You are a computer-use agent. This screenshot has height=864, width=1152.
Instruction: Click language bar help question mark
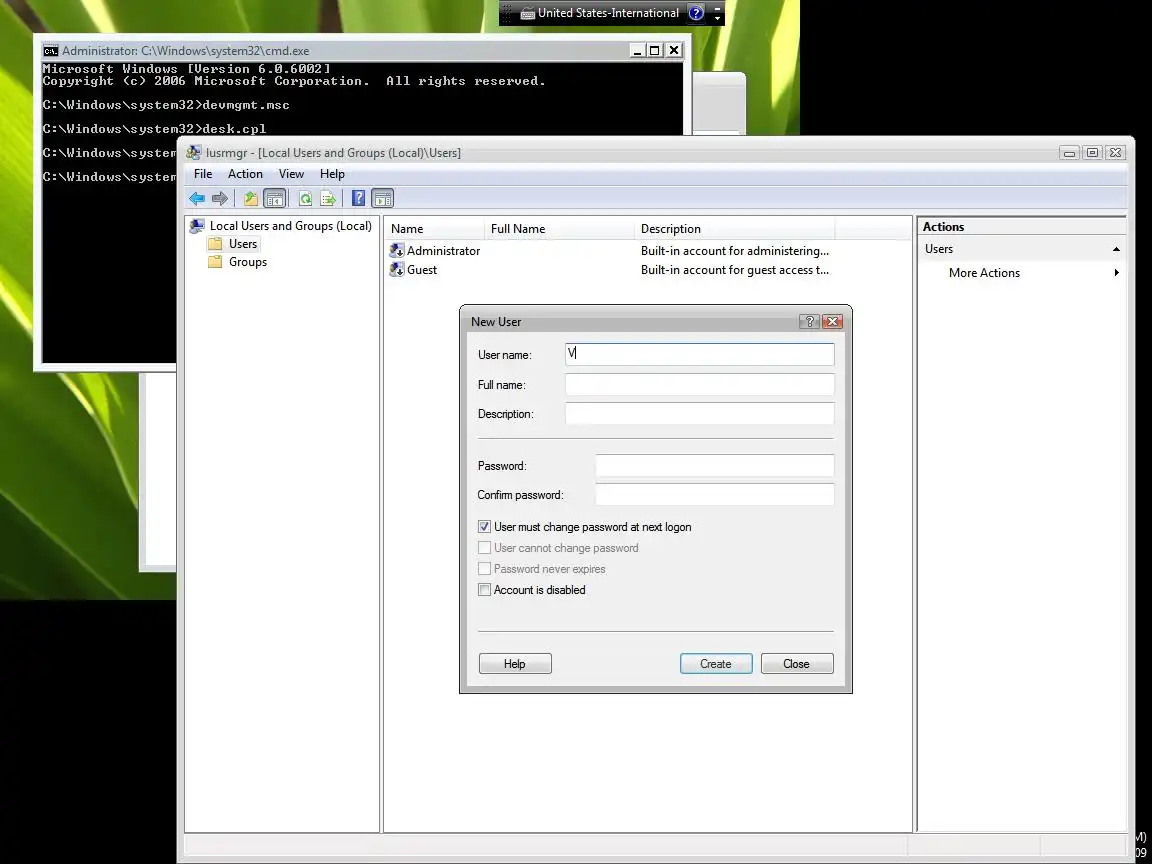pyautogui.click(x=696, y=12)
